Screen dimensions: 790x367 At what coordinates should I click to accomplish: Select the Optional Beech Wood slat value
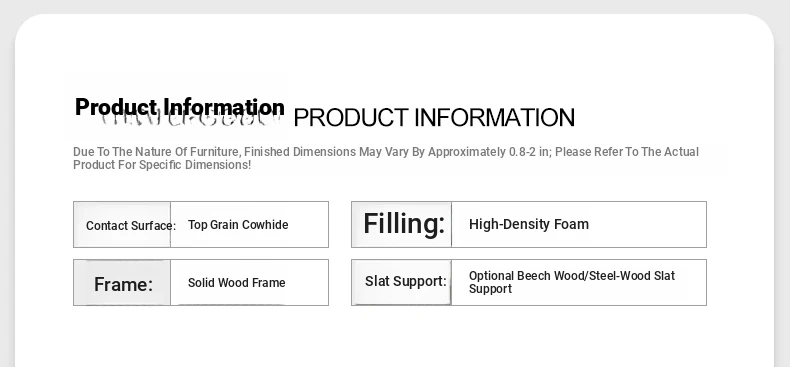[x=572, y=282]
